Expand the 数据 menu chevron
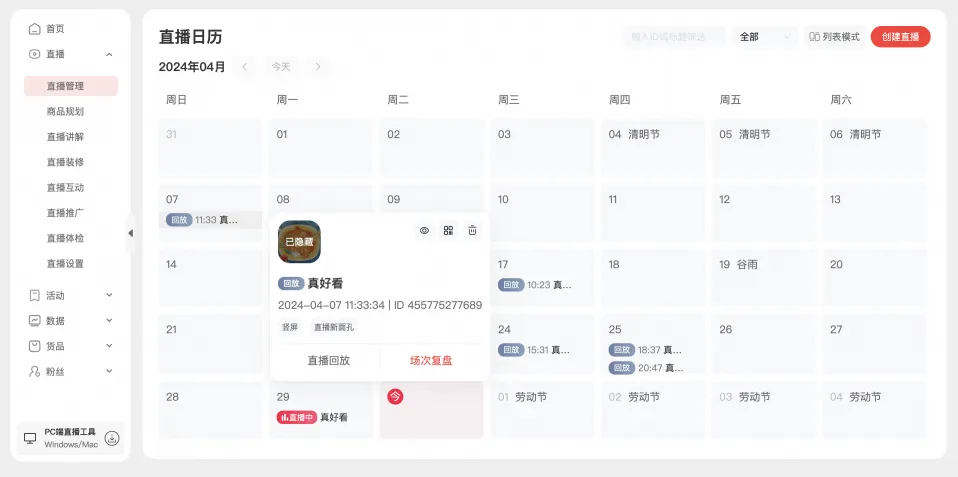This screenshot has width=958, height=477. coord(109,321)
